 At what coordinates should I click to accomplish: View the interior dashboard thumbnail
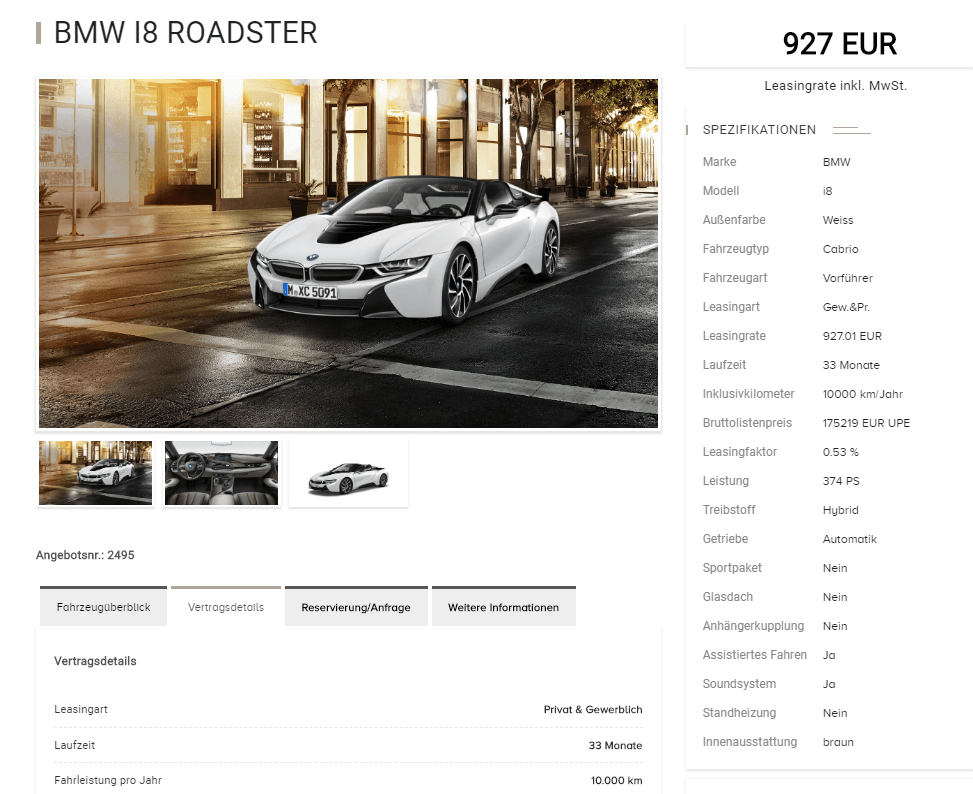[x=222, y=473]
